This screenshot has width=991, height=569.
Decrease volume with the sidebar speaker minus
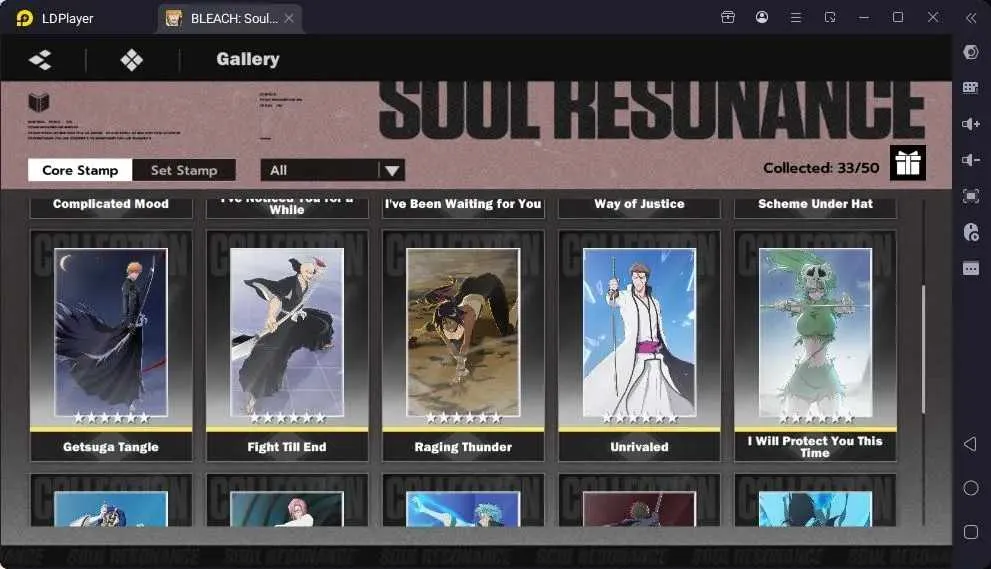971,160
